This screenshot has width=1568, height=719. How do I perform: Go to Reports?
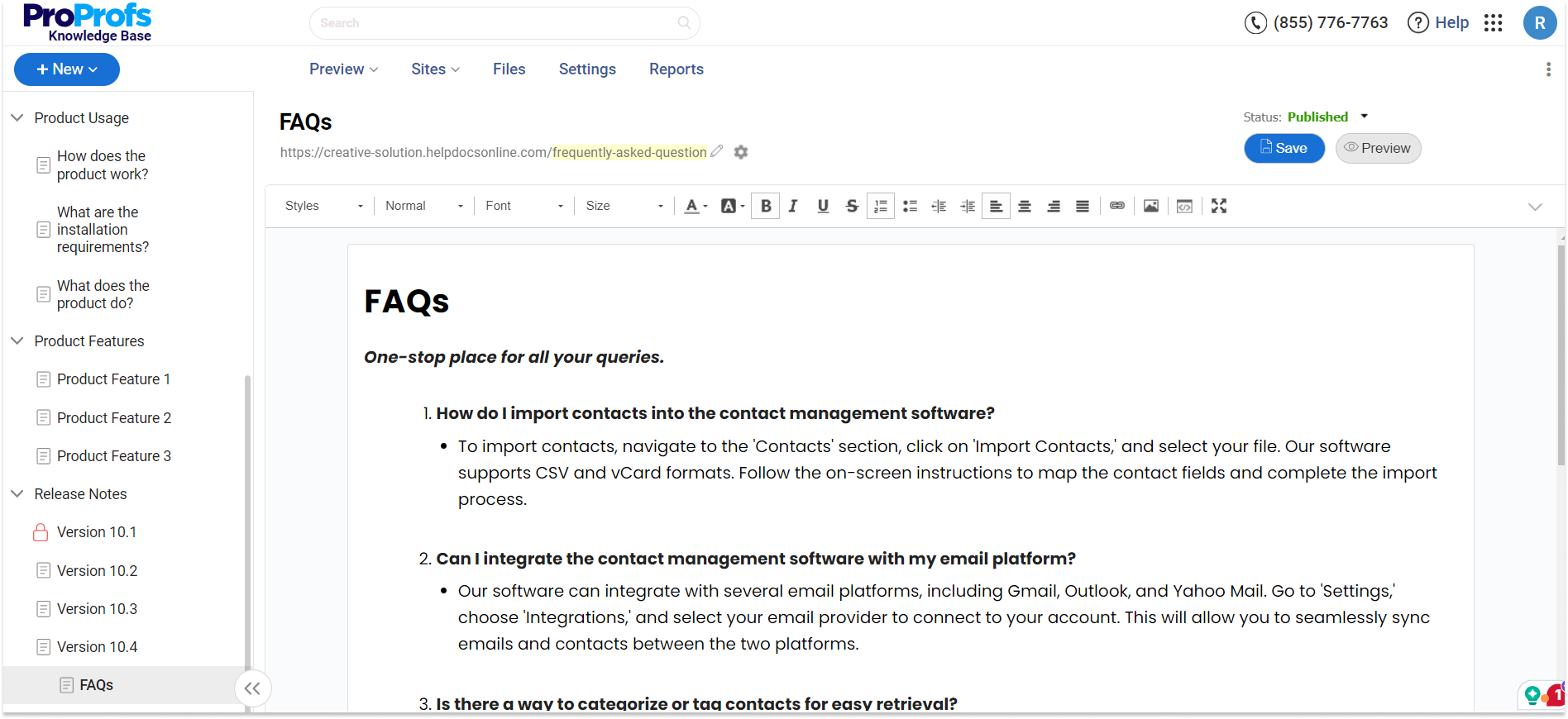676,69
